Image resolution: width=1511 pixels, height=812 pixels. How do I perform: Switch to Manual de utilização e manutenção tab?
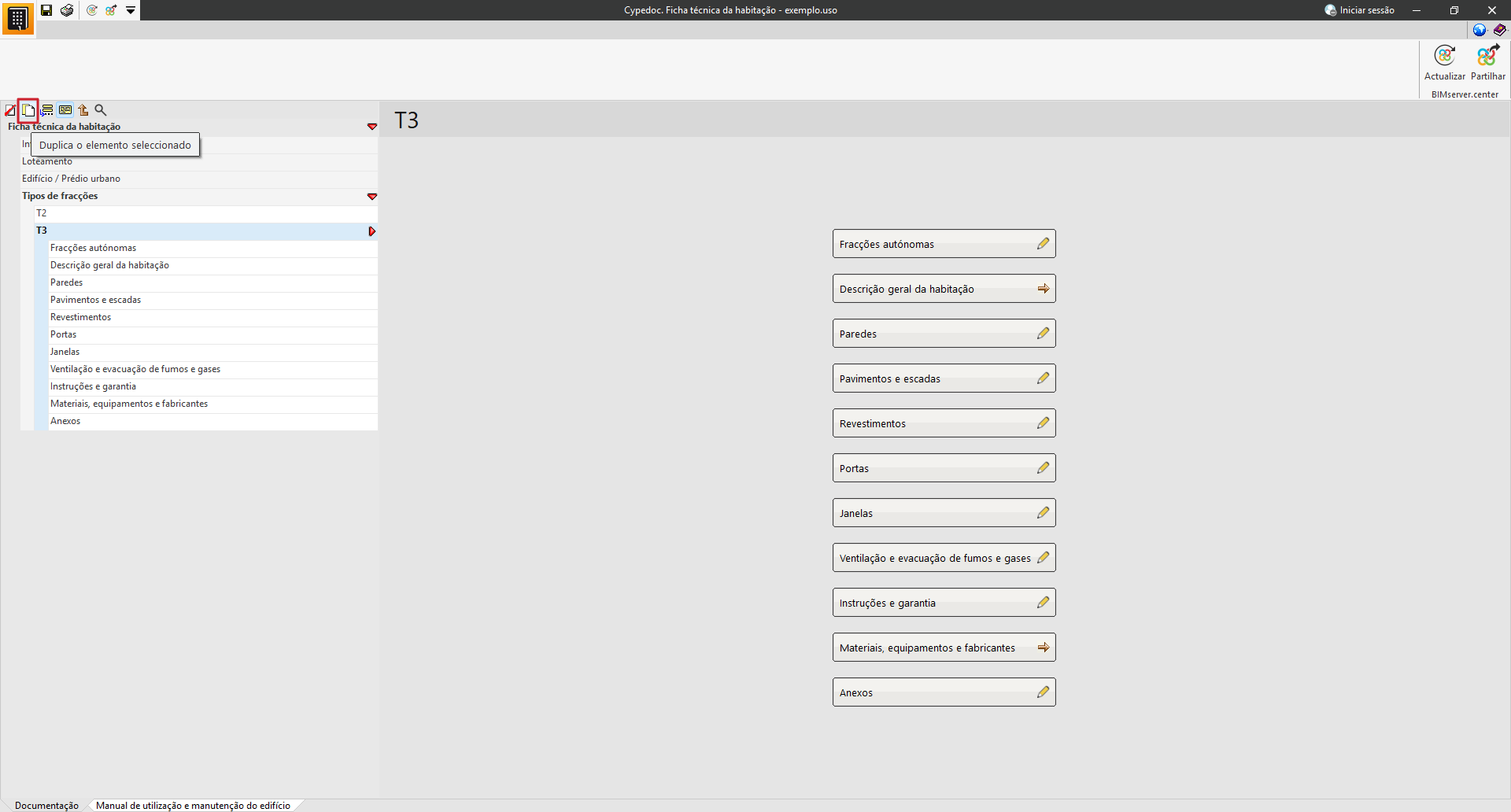[193, 806]
